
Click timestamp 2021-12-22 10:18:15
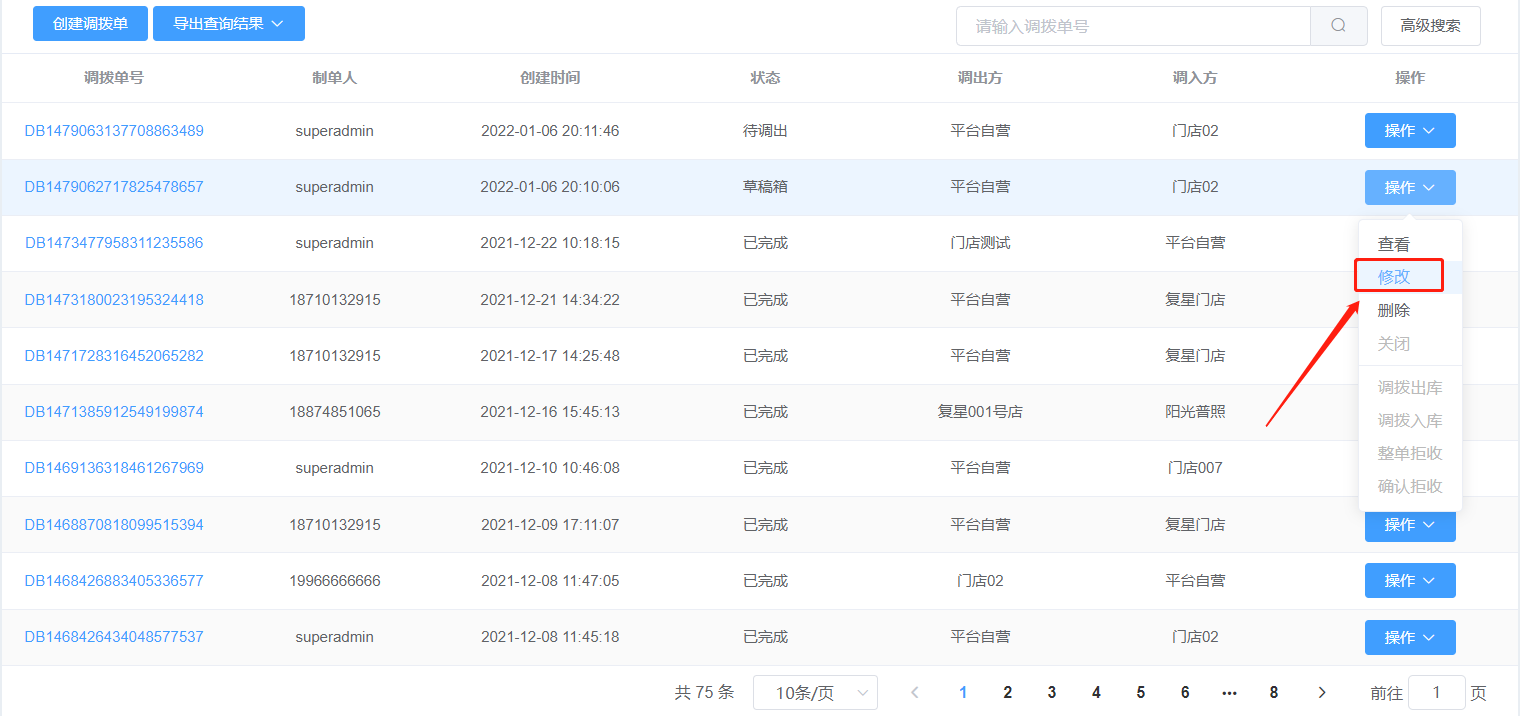click(x=550, y=243)
